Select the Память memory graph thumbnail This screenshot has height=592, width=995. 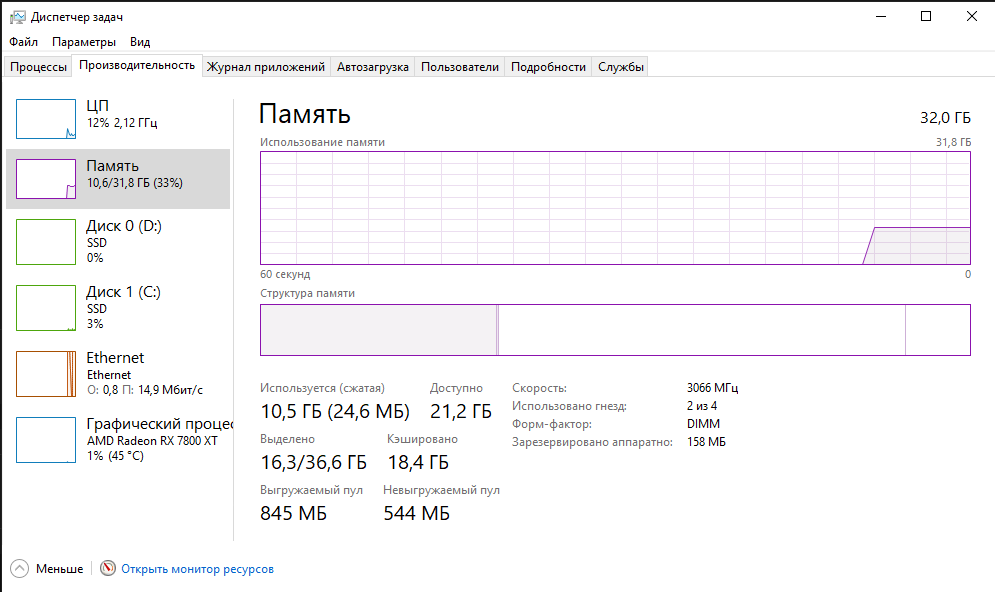(x=46, y=179)
